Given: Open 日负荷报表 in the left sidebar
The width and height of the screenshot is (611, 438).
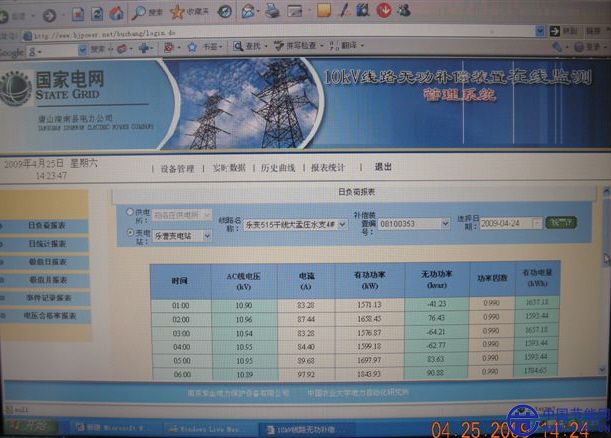Looking at the screenshot, I should [x=47, y=226].
